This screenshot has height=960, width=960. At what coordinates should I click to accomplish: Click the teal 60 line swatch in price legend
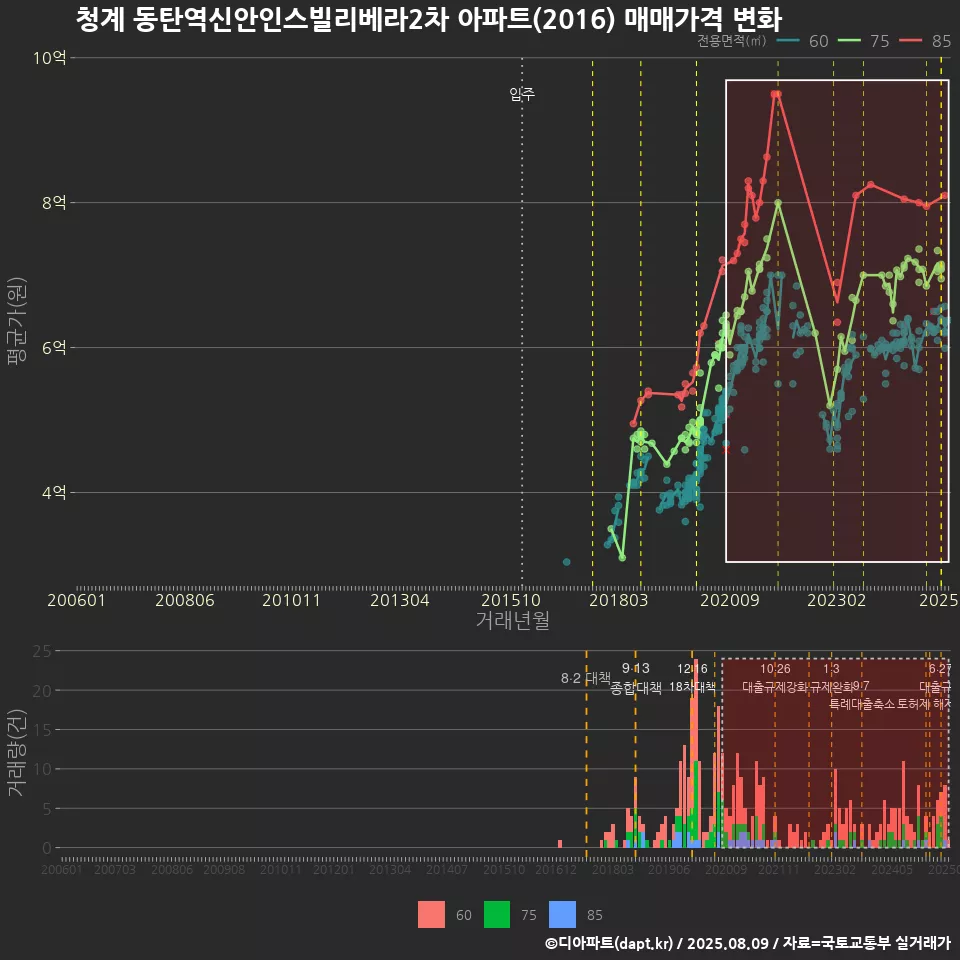[788, 41]
